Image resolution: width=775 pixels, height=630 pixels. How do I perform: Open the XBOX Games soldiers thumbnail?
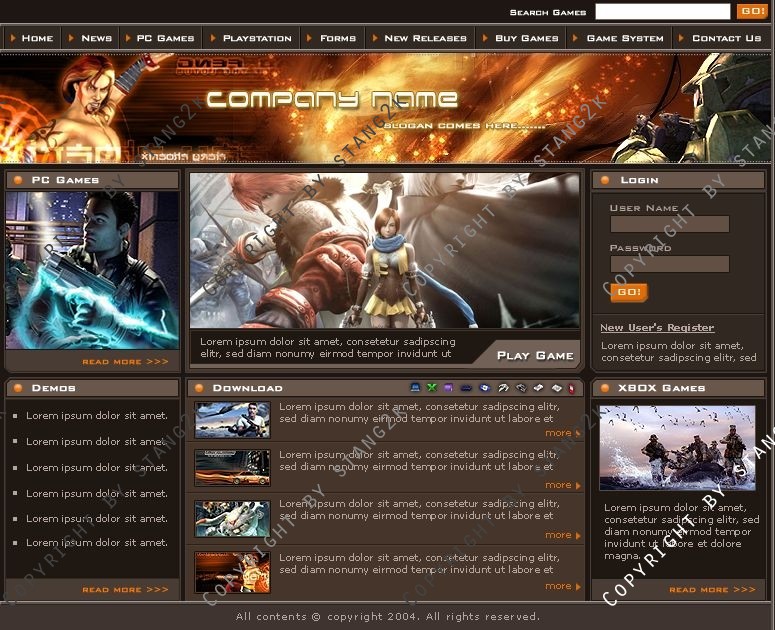tap(677, 448)
